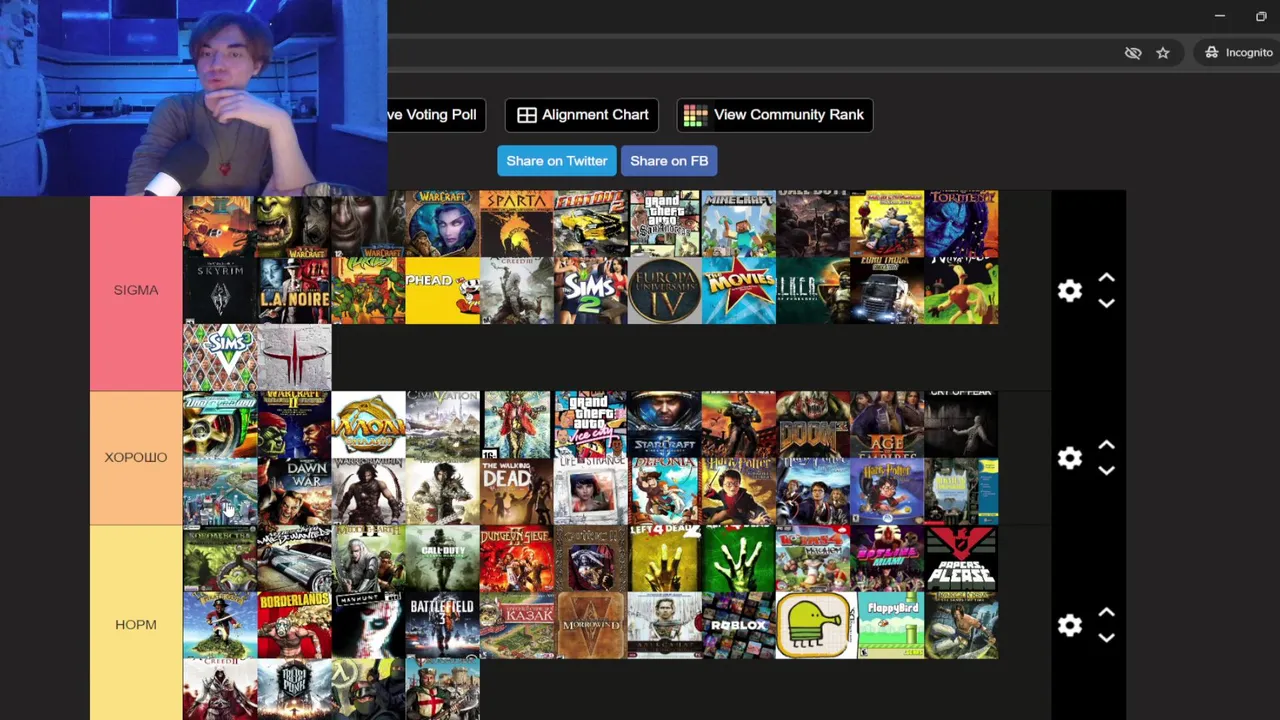Select World of Warcraft tile
Screen dimensions: 1280x720
pyautogui.click(x=442, y=224)
